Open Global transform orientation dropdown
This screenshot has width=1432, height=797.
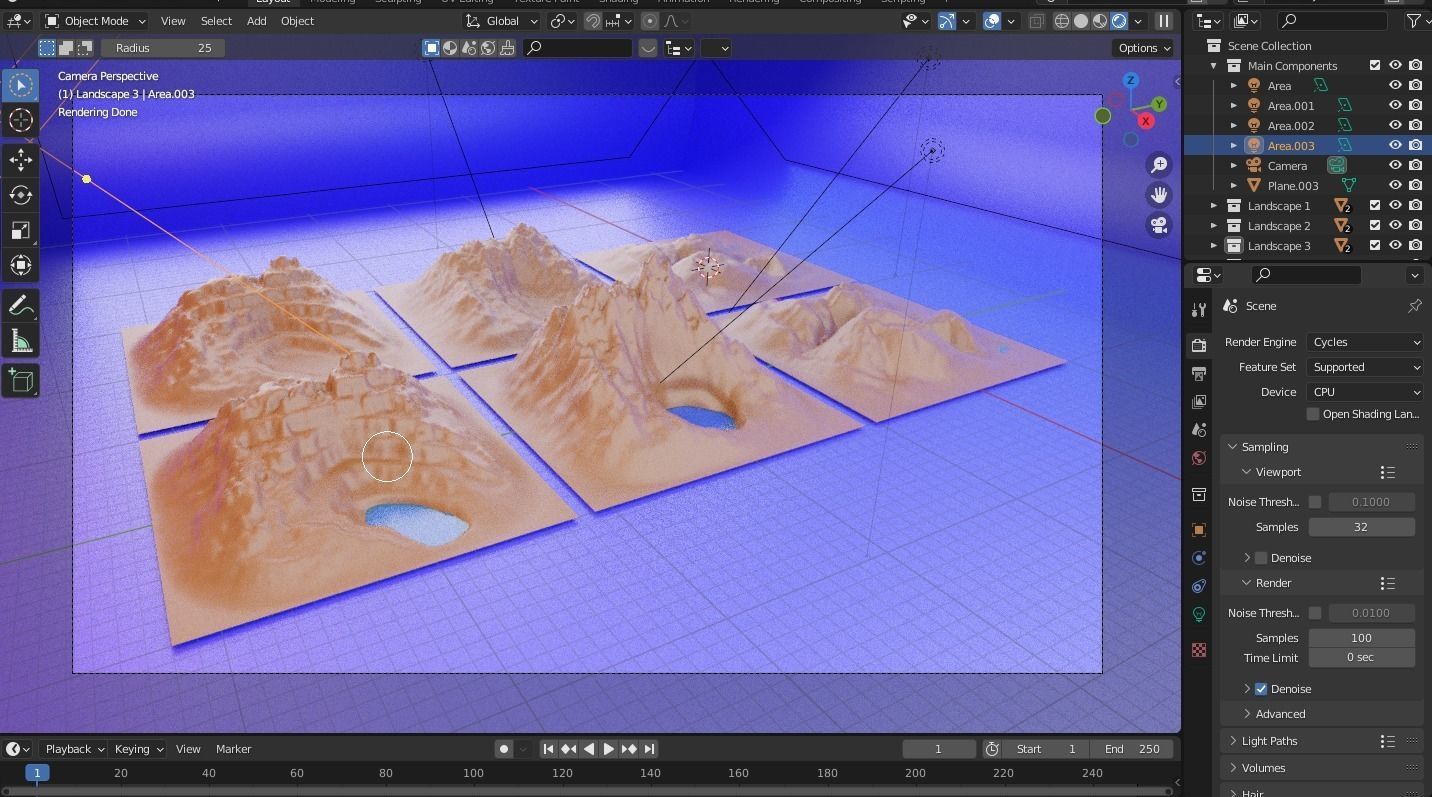click(503, 21)
